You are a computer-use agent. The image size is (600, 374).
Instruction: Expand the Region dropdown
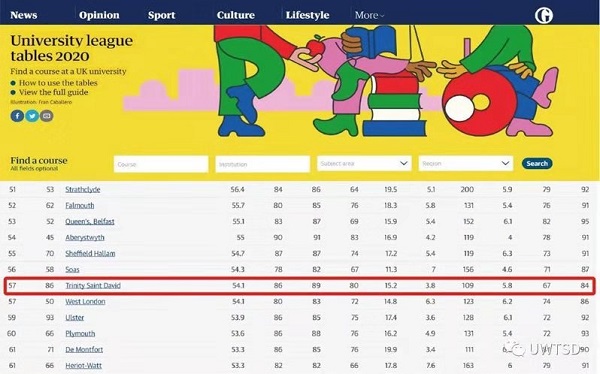click(466, 163)
